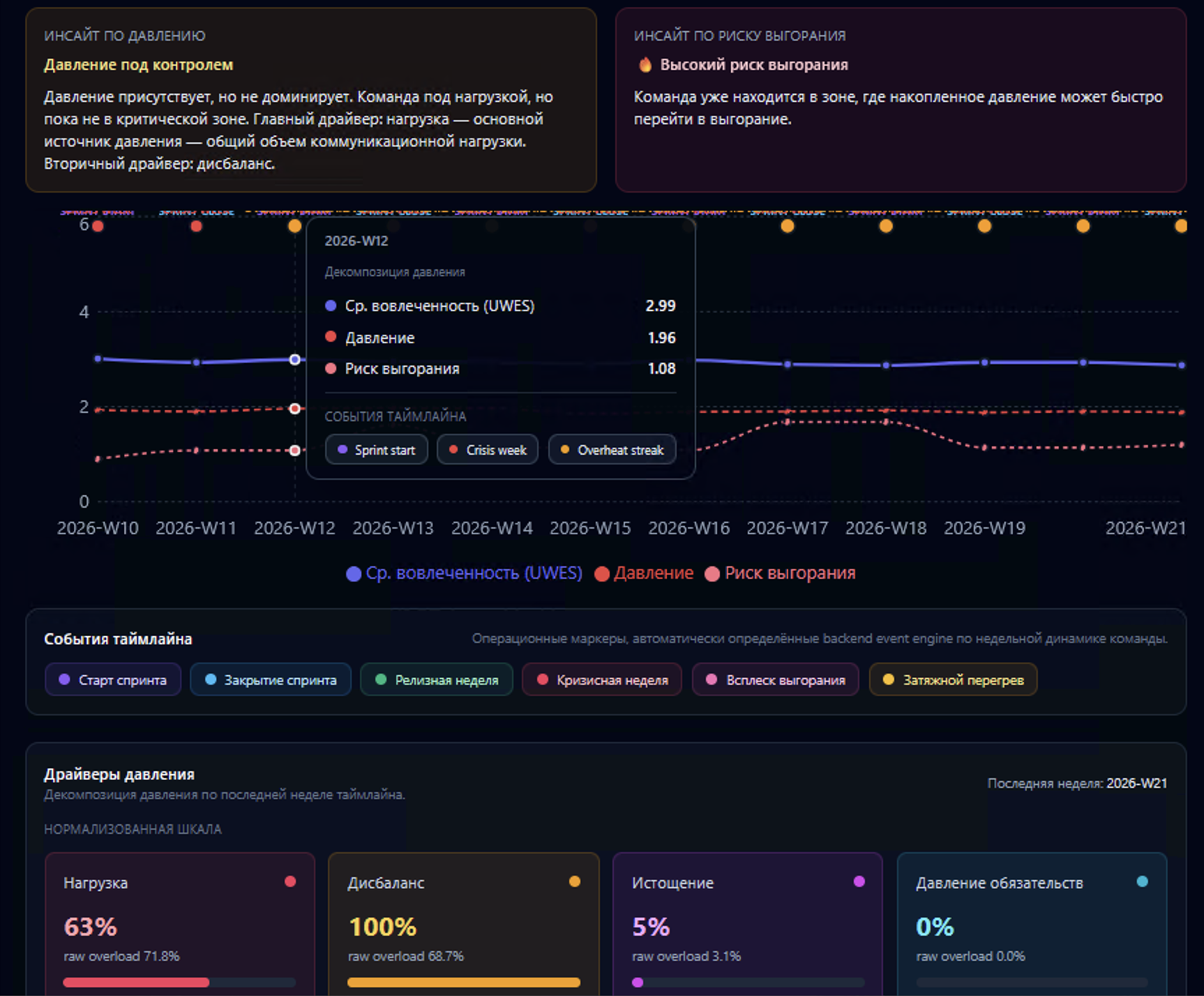Click the 2026-W14 axis label
This screenshot has height=996, width=1204.
[x=492, y=528]
